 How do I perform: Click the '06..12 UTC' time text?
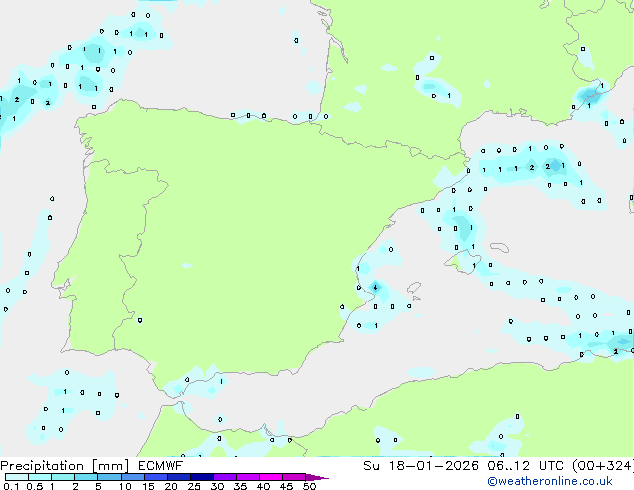(526, 466)
